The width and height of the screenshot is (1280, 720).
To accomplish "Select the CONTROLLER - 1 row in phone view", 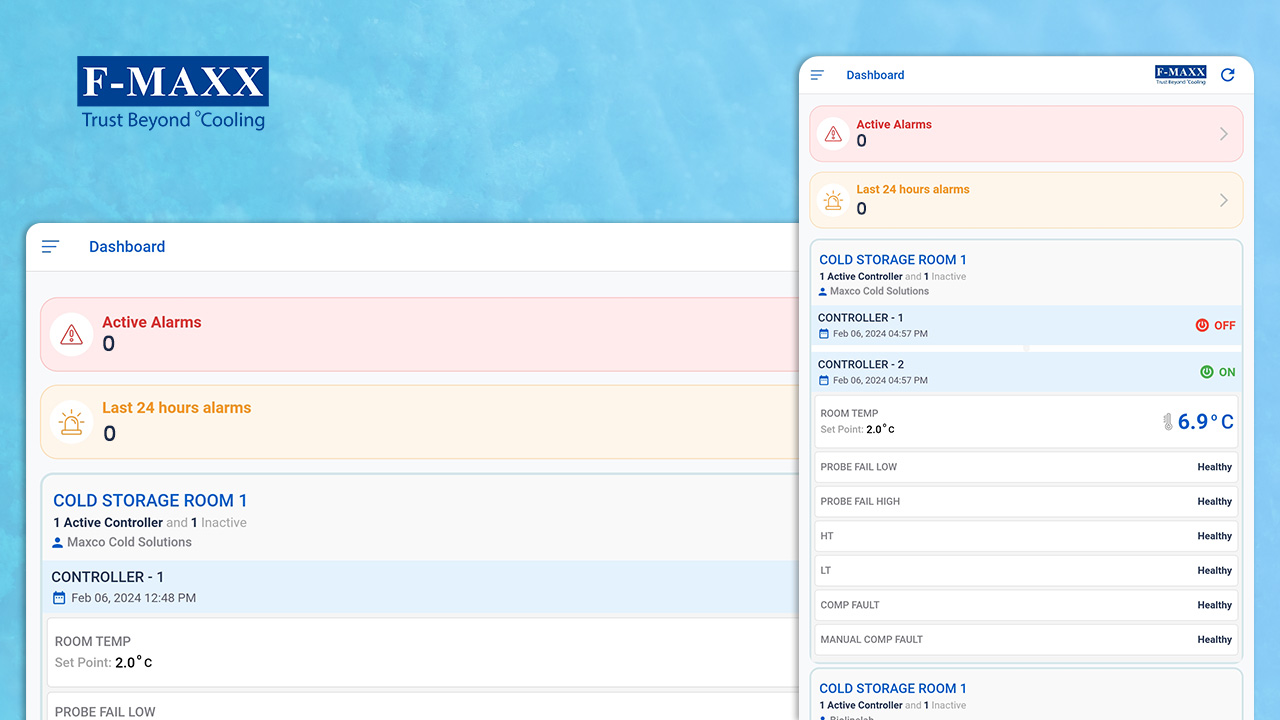I will click(x=1026, y=325).
